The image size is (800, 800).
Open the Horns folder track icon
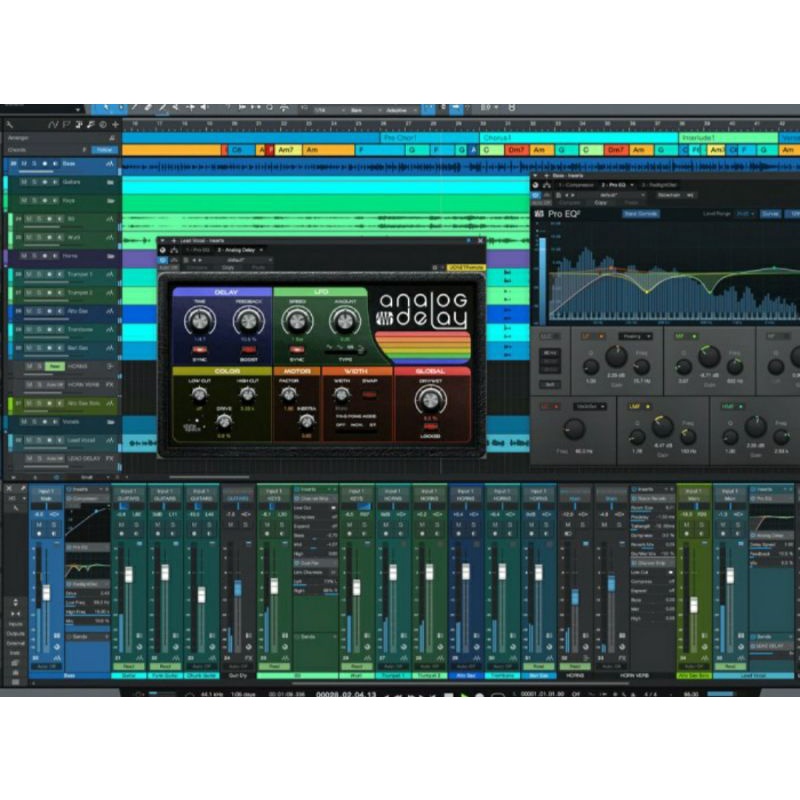110,256
